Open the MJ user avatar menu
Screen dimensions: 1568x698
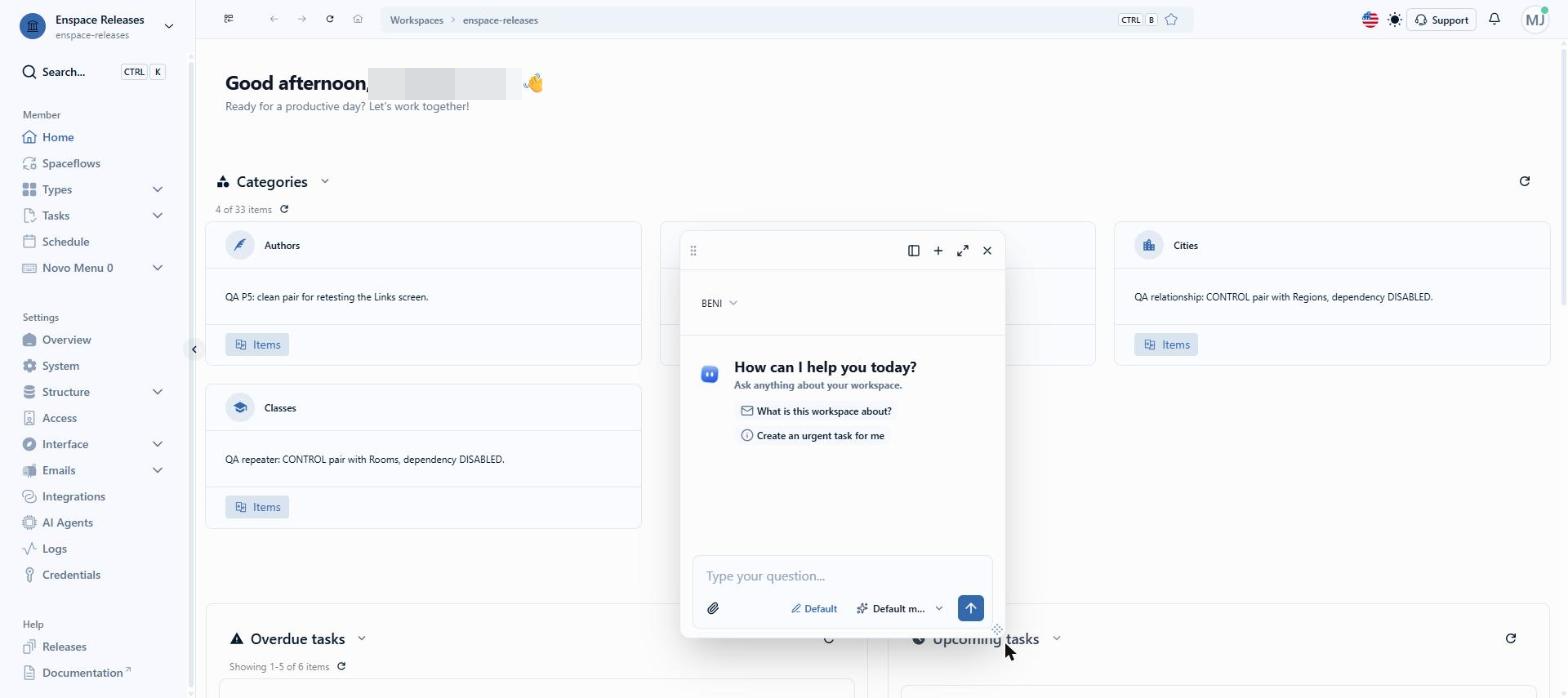coord(1535,20)
